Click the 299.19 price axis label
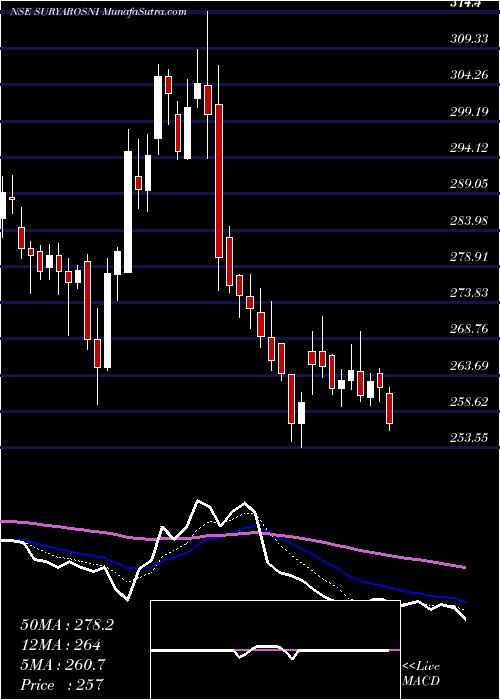 [468, 111]
